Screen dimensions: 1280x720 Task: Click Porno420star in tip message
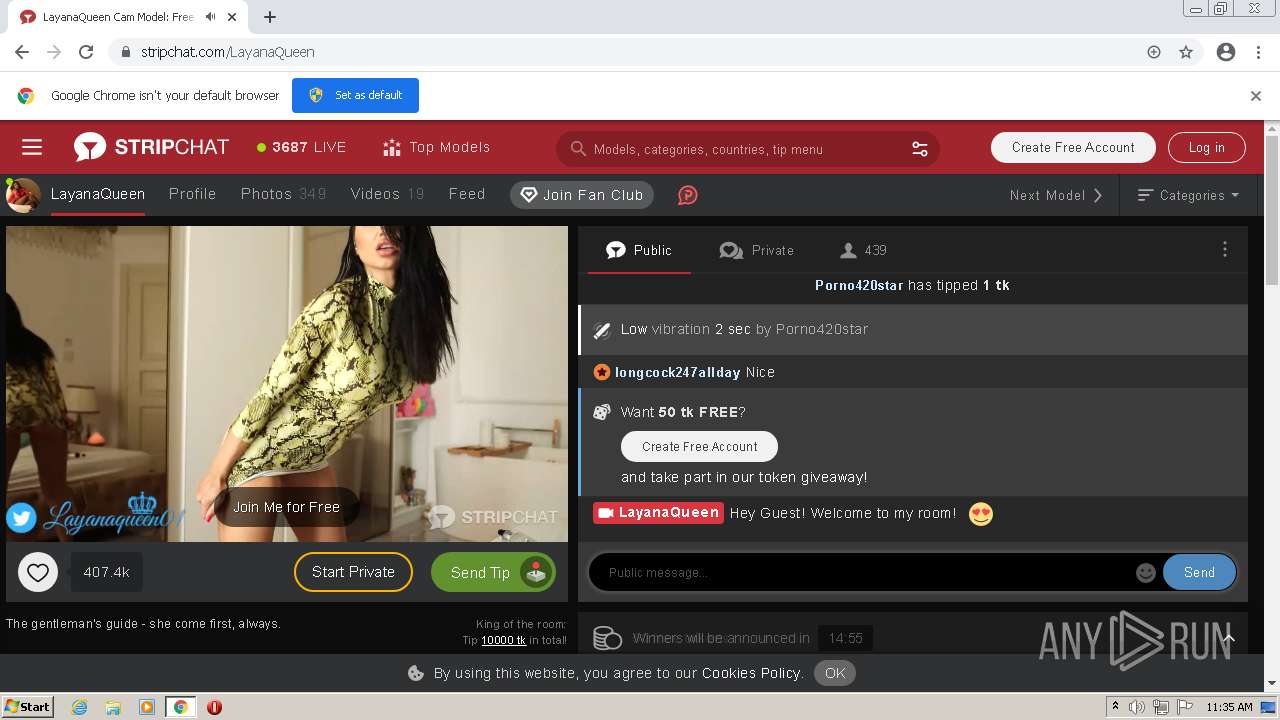click(859, 285)
